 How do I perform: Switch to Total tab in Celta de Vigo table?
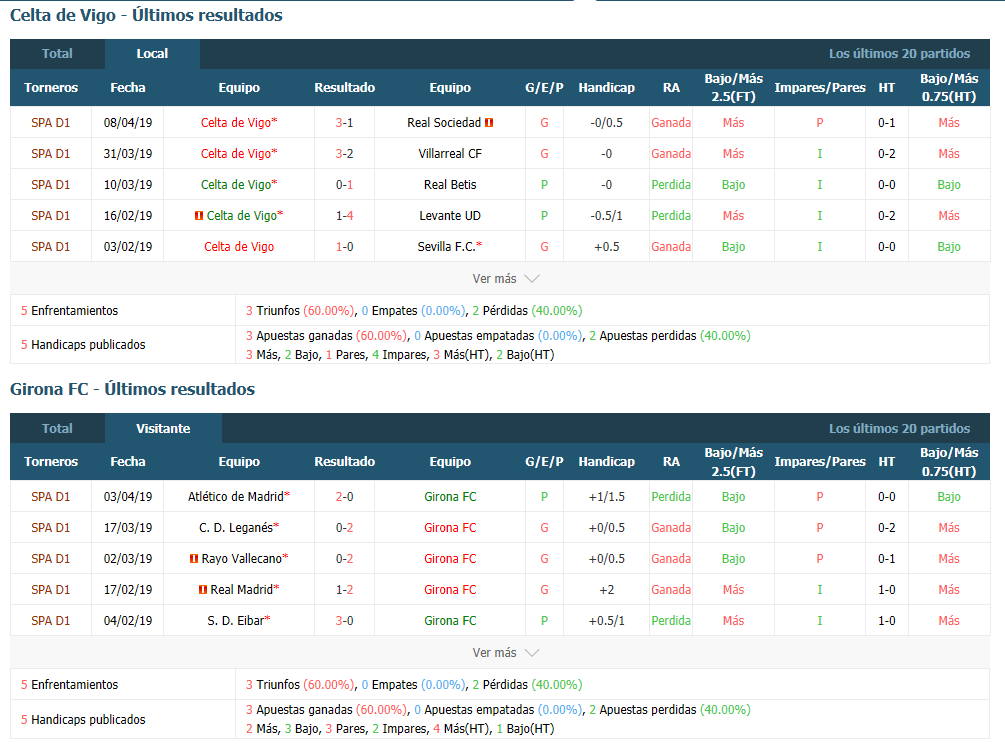[x=57, y=54]
